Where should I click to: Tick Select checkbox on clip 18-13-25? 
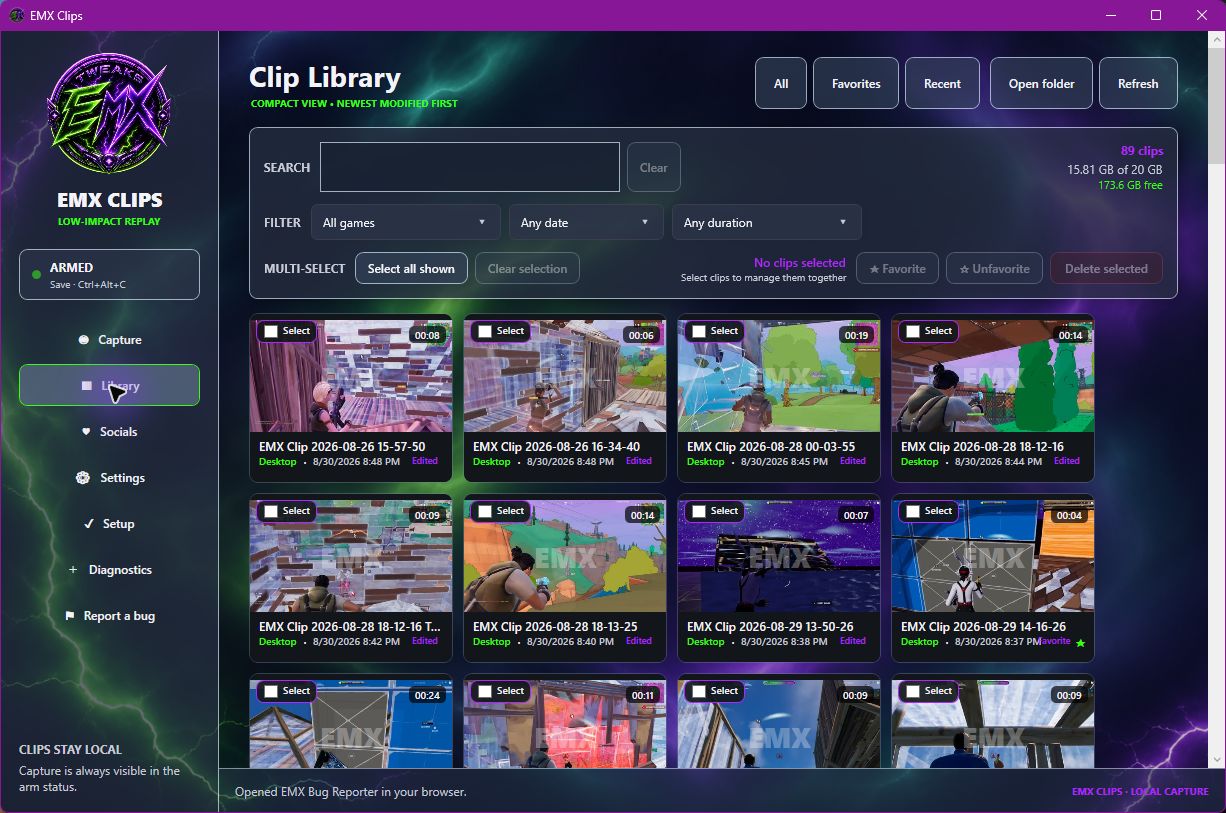pyautogui.click(x=485, y=511)
